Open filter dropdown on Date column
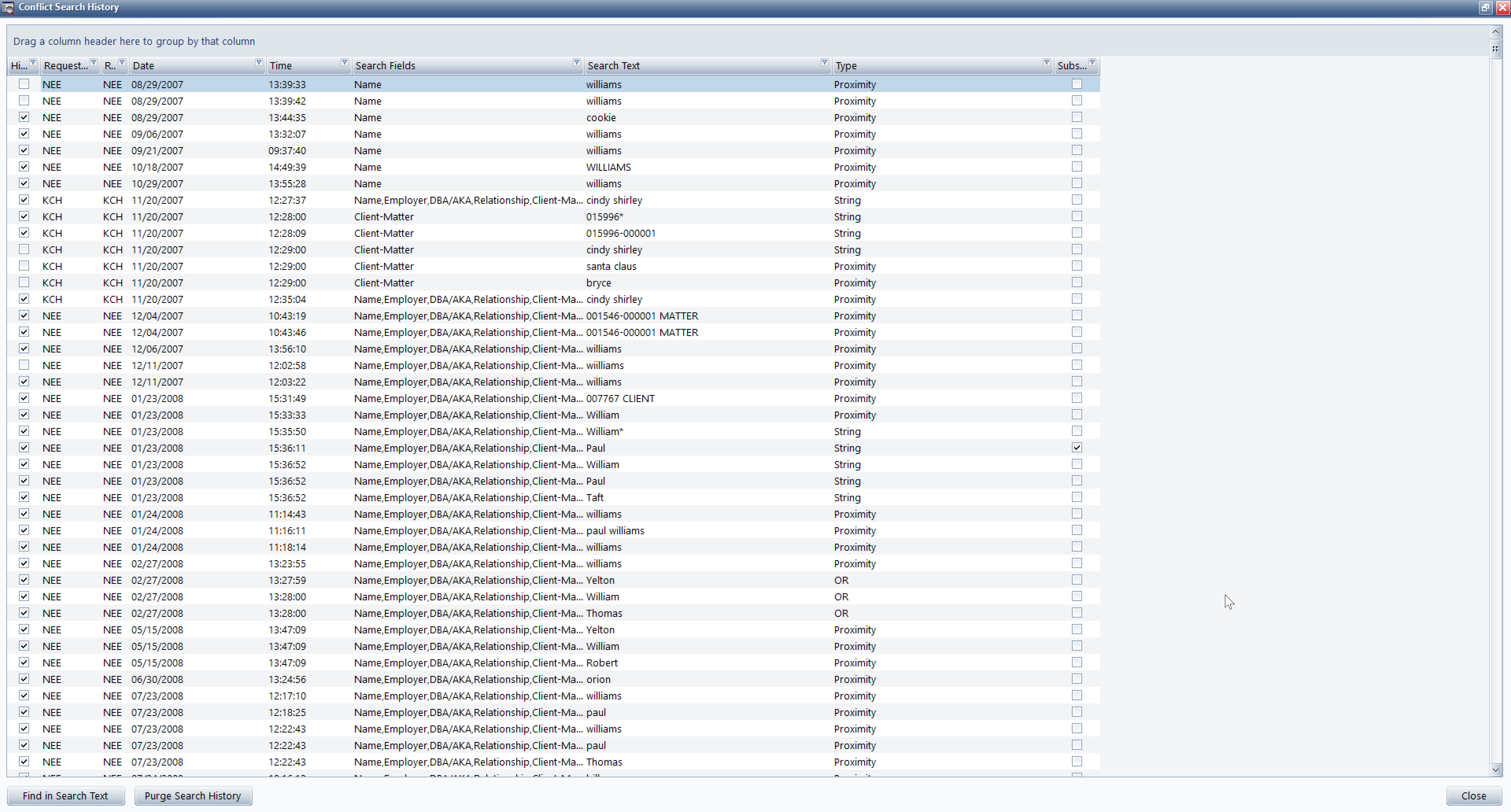The height and width of the screenshot is (812, 1511). pos(259,62)
